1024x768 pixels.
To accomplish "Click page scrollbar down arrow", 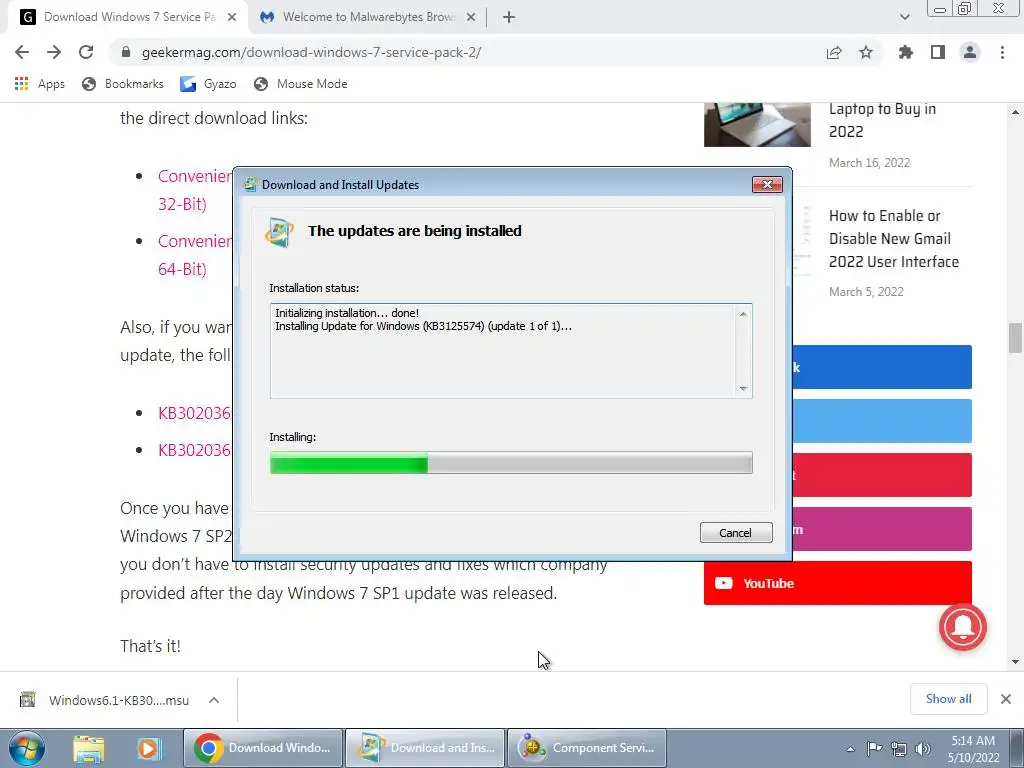I will pos(1015,662).
